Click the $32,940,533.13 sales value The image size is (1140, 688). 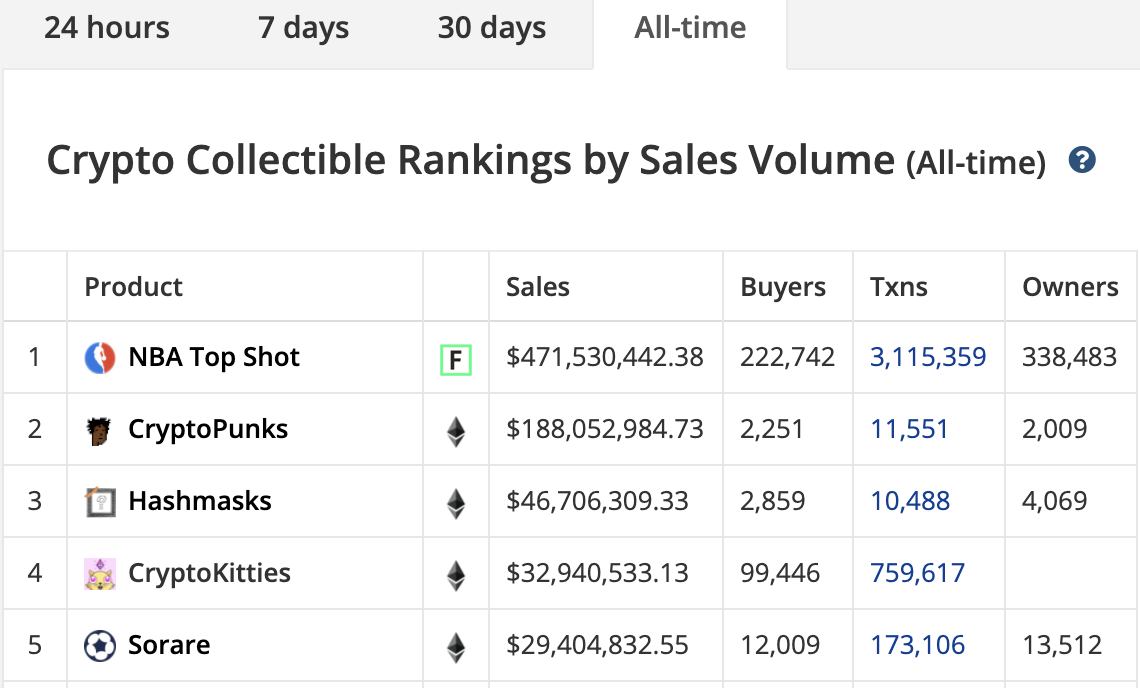click(597, 573)
